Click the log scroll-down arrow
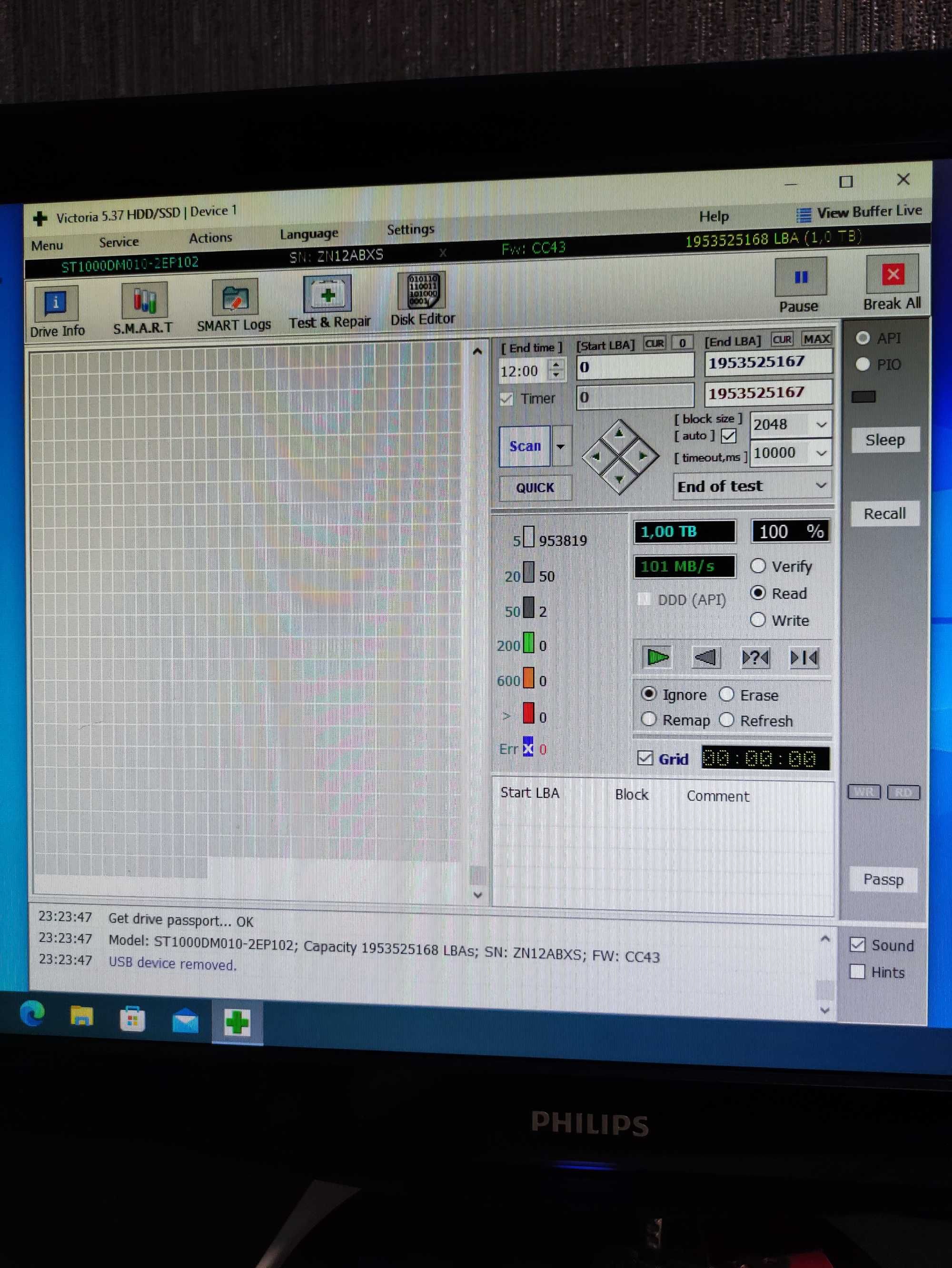This screenshot has height=1268, width=952. (825, 1010)
